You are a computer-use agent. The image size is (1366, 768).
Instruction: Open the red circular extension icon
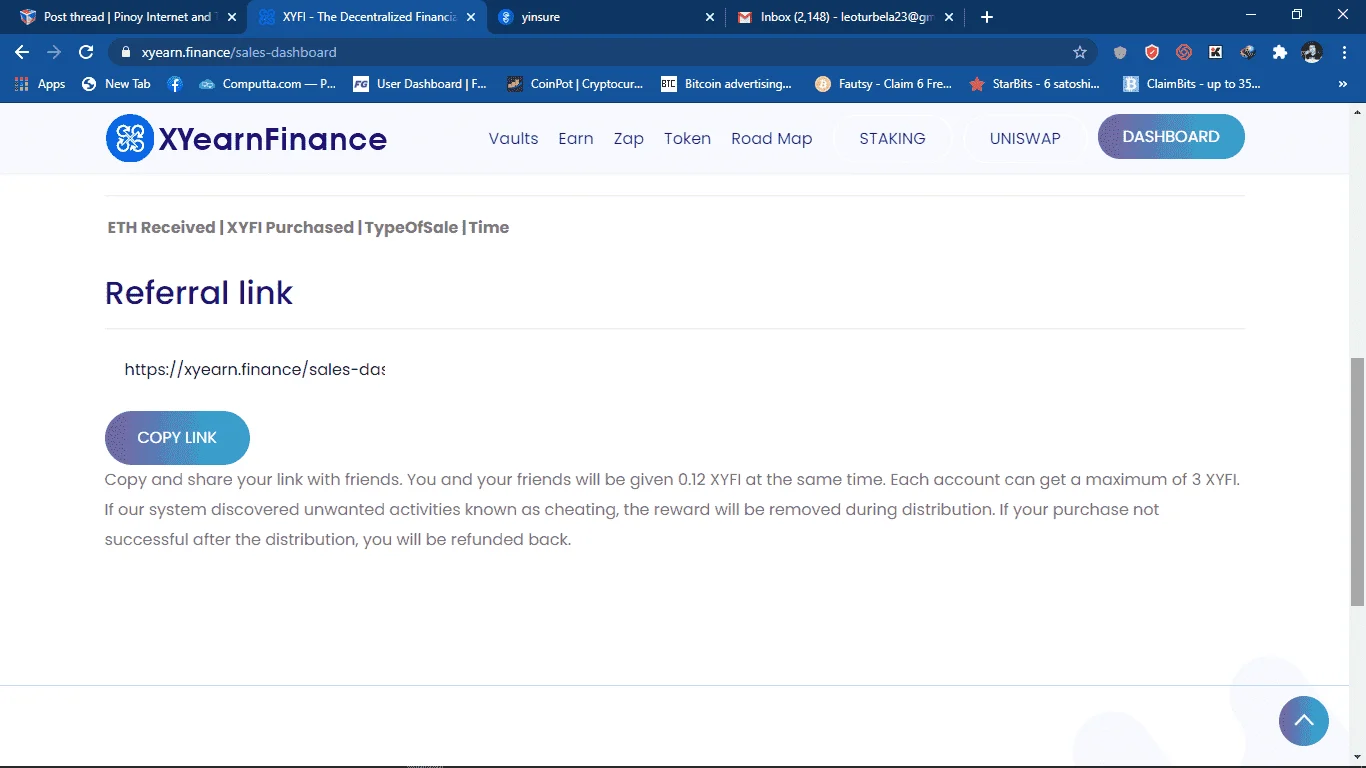point(1184,52)
